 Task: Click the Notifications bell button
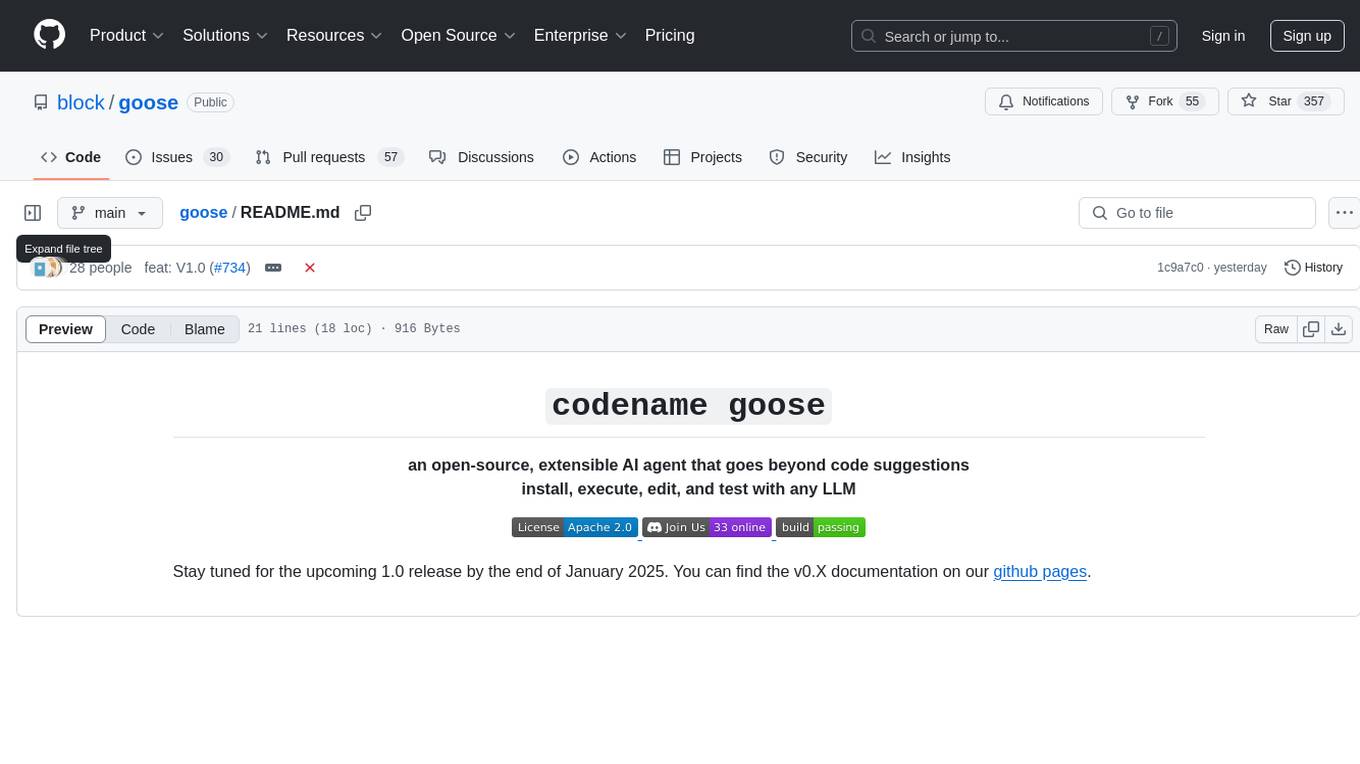(1044, 102)
